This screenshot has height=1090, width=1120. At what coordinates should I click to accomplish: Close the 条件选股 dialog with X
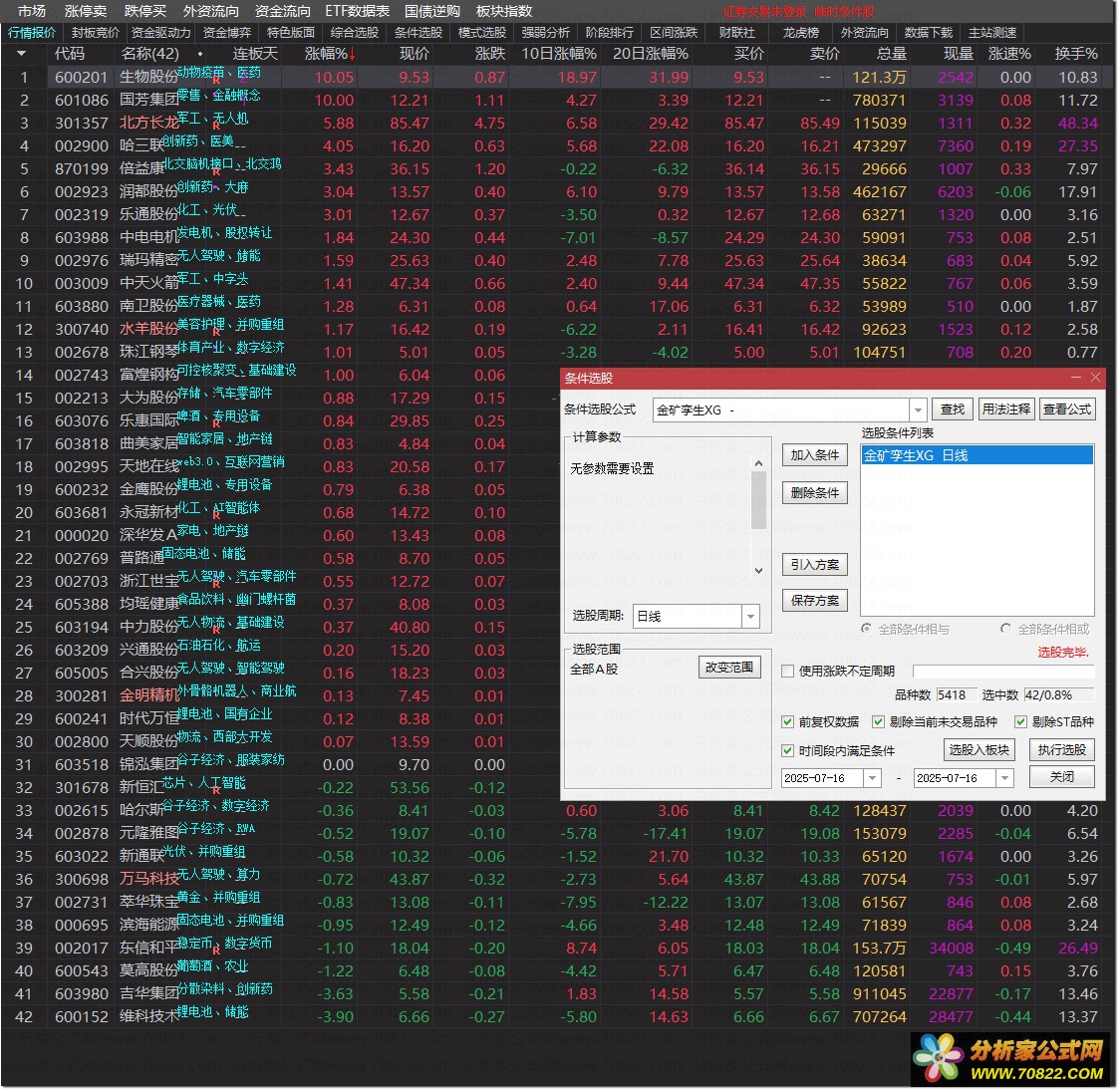click(x=1095, y=378)
